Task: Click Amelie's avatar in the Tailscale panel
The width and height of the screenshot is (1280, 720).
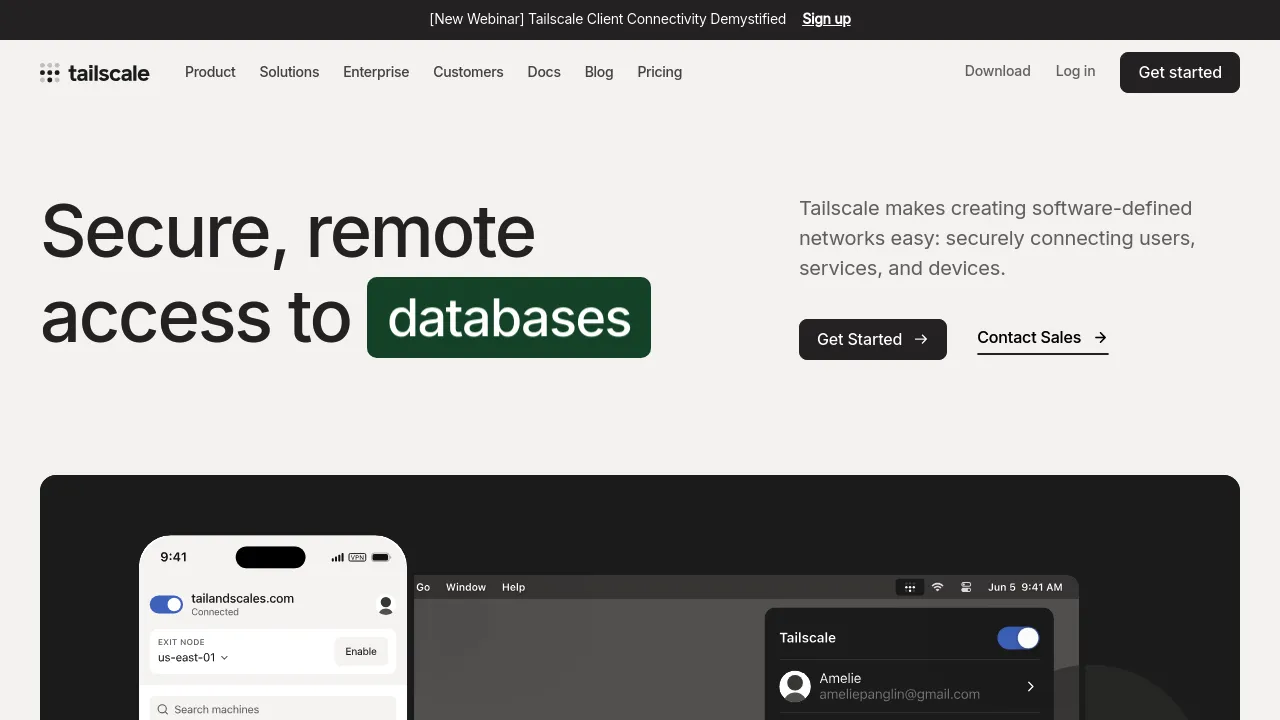Action: [795, 686]
